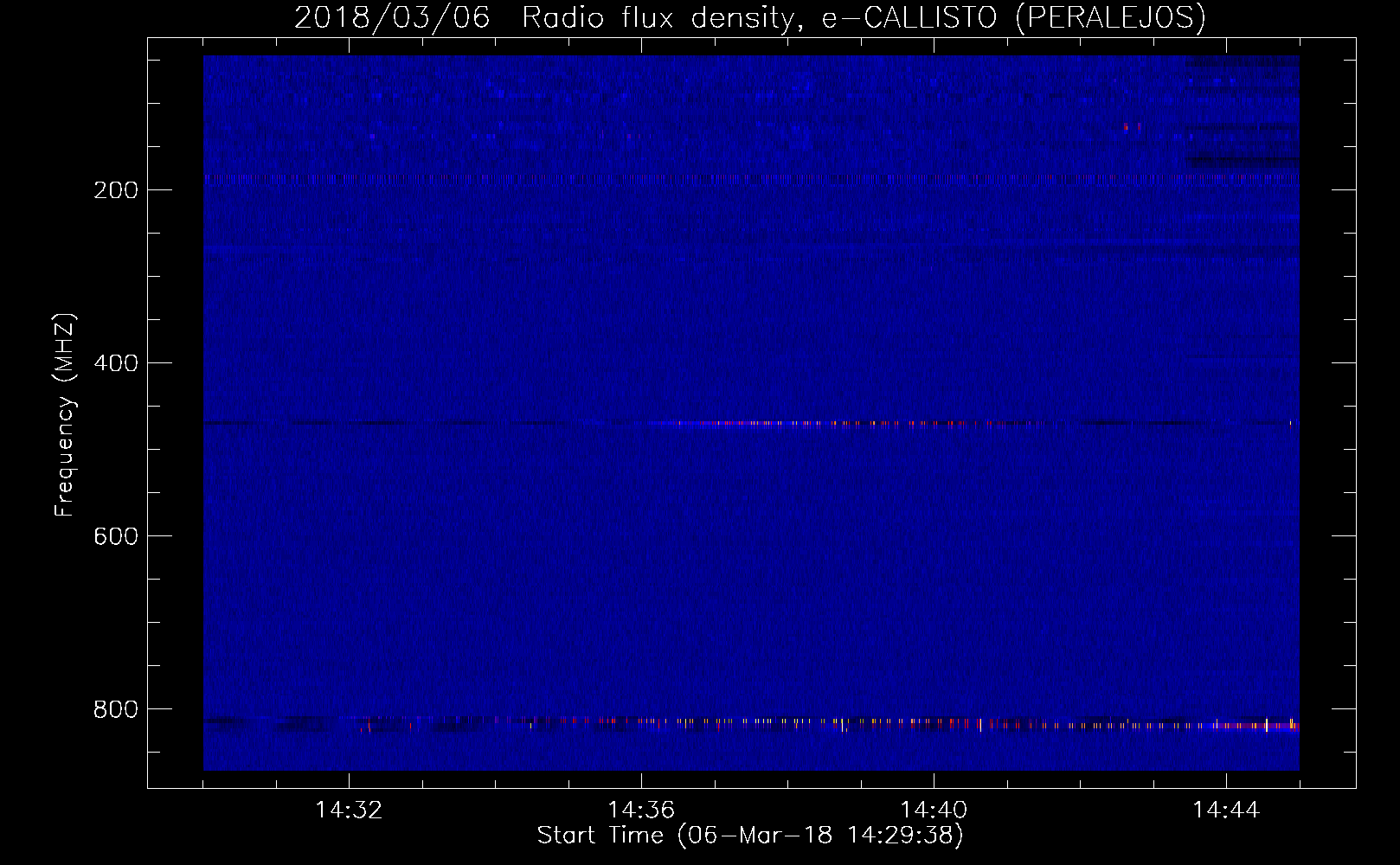This screenshot has height=865, width=1400.
Task: Click the plot title 'Radio flux density, e-CALLISTO (PERALEJOS)'
Action: [864, 18]
